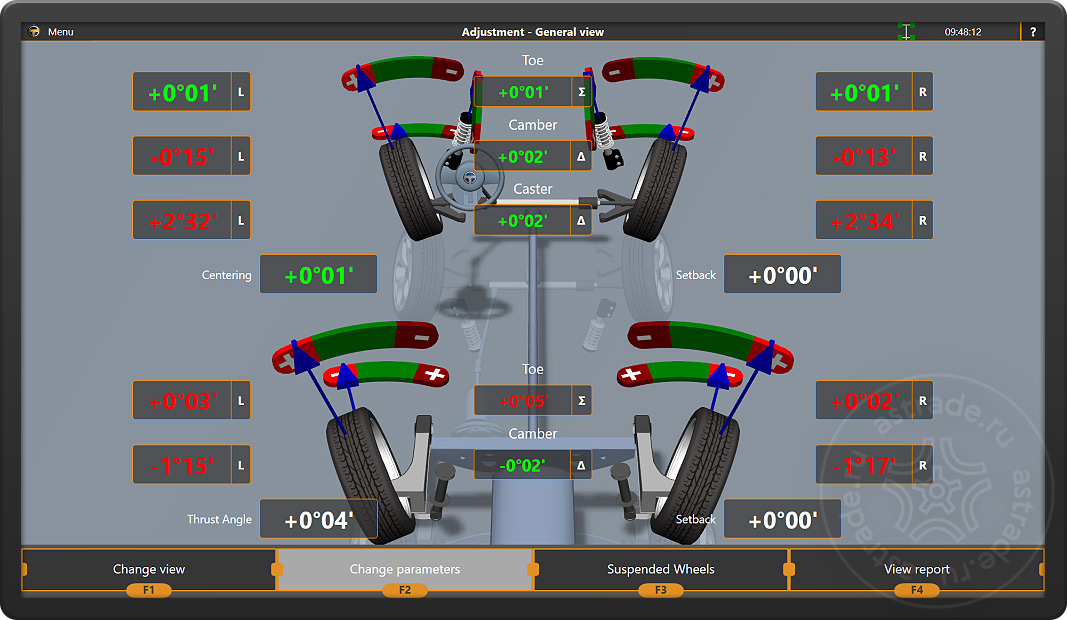Select the front left toe L indicator
Viewport: 1067px width, 620px height.
click(x=241, y=92)
